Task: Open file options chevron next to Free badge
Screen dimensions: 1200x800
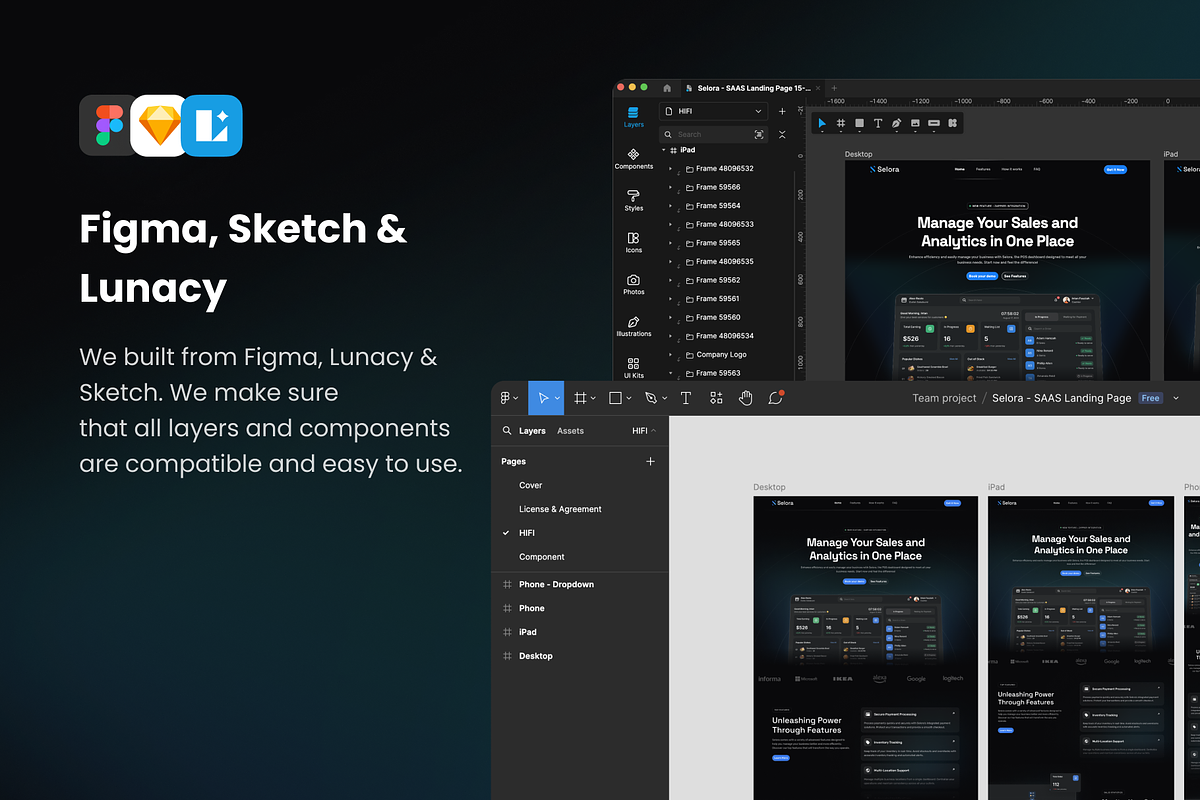Action: pyautogui.click(x=1176, y=398)
